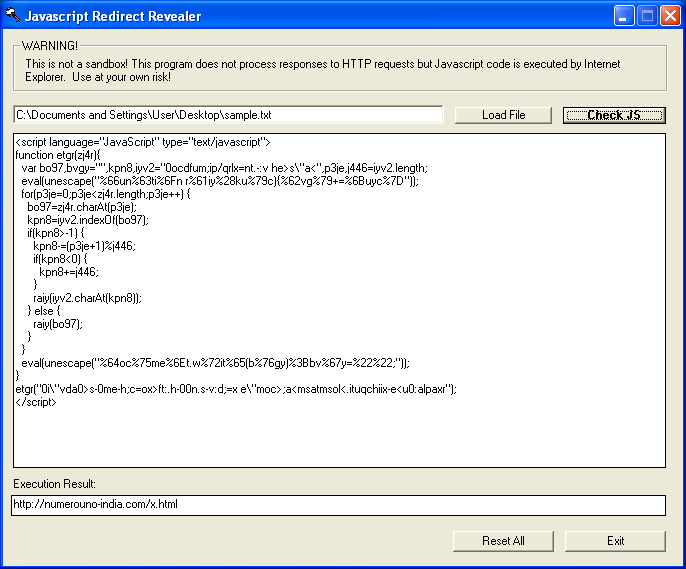Close the Javascript Redirect Revealer window
The image size is (686, 569).
(x=670, y=16)
